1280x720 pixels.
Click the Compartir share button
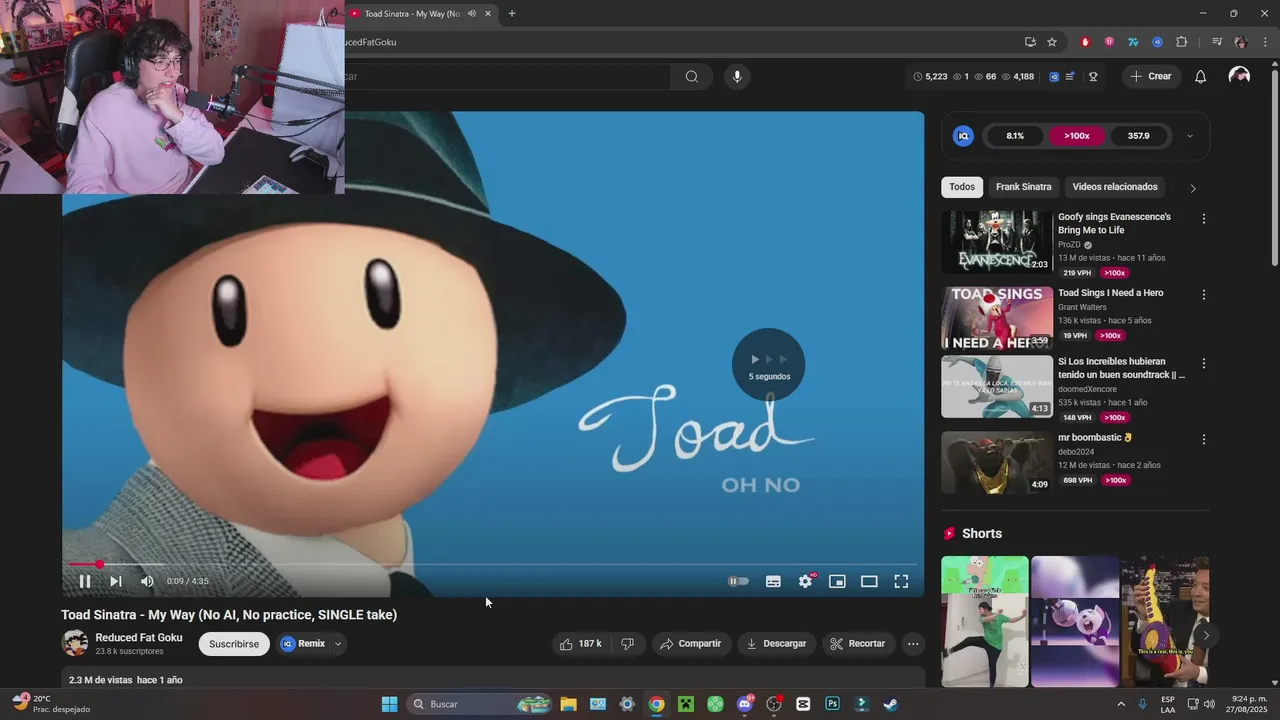690,644
